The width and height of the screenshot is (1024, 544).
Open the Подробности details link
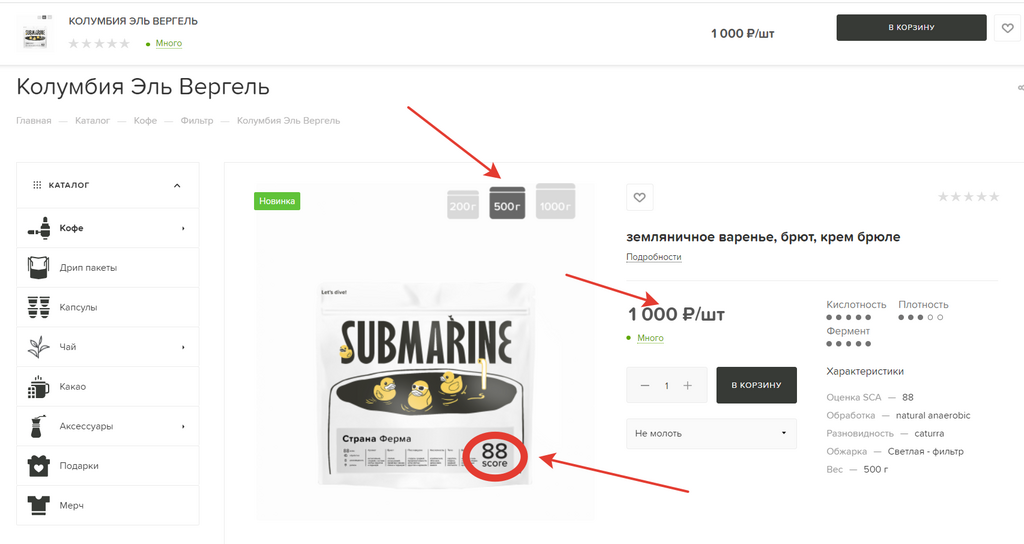[654, 257]
